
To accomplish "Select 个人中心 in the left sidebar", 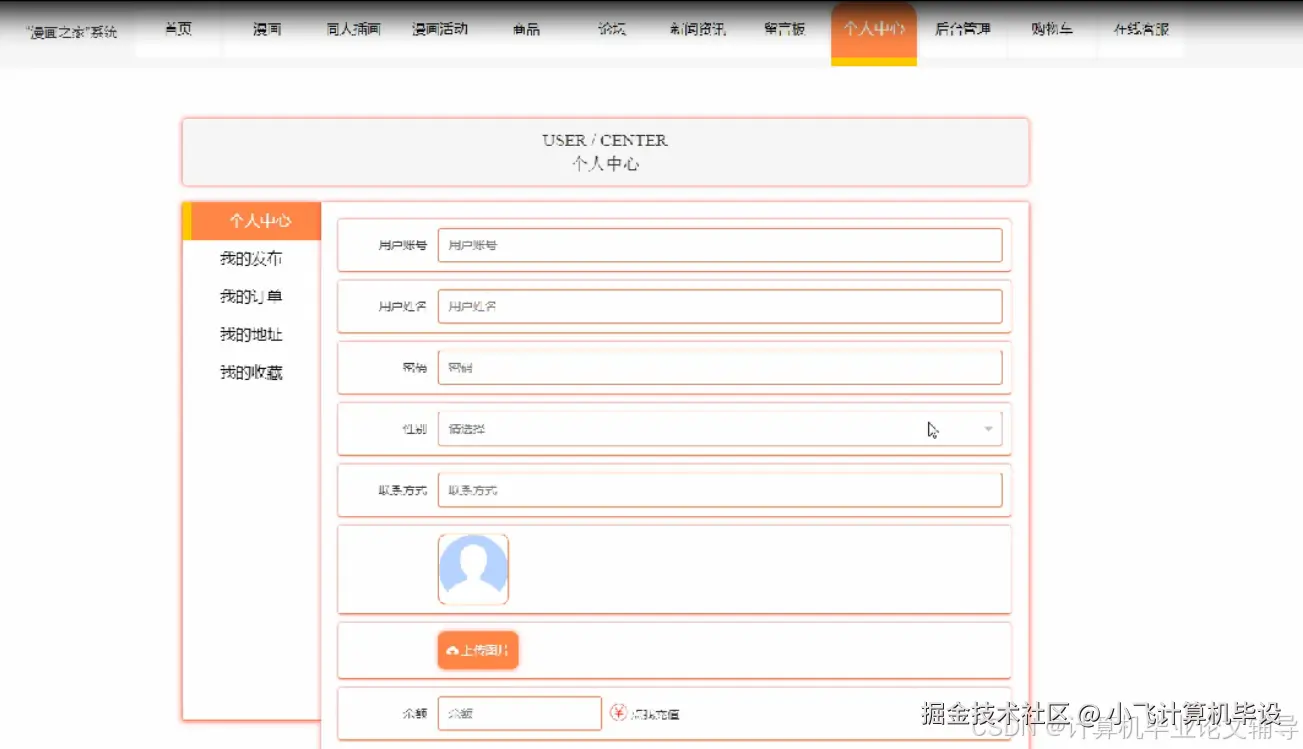I will coord(252,221).
